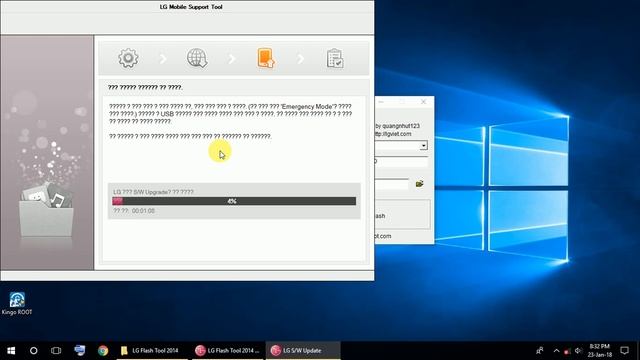Launch Google Chrome from taskbar

click(x=103, y=351)
